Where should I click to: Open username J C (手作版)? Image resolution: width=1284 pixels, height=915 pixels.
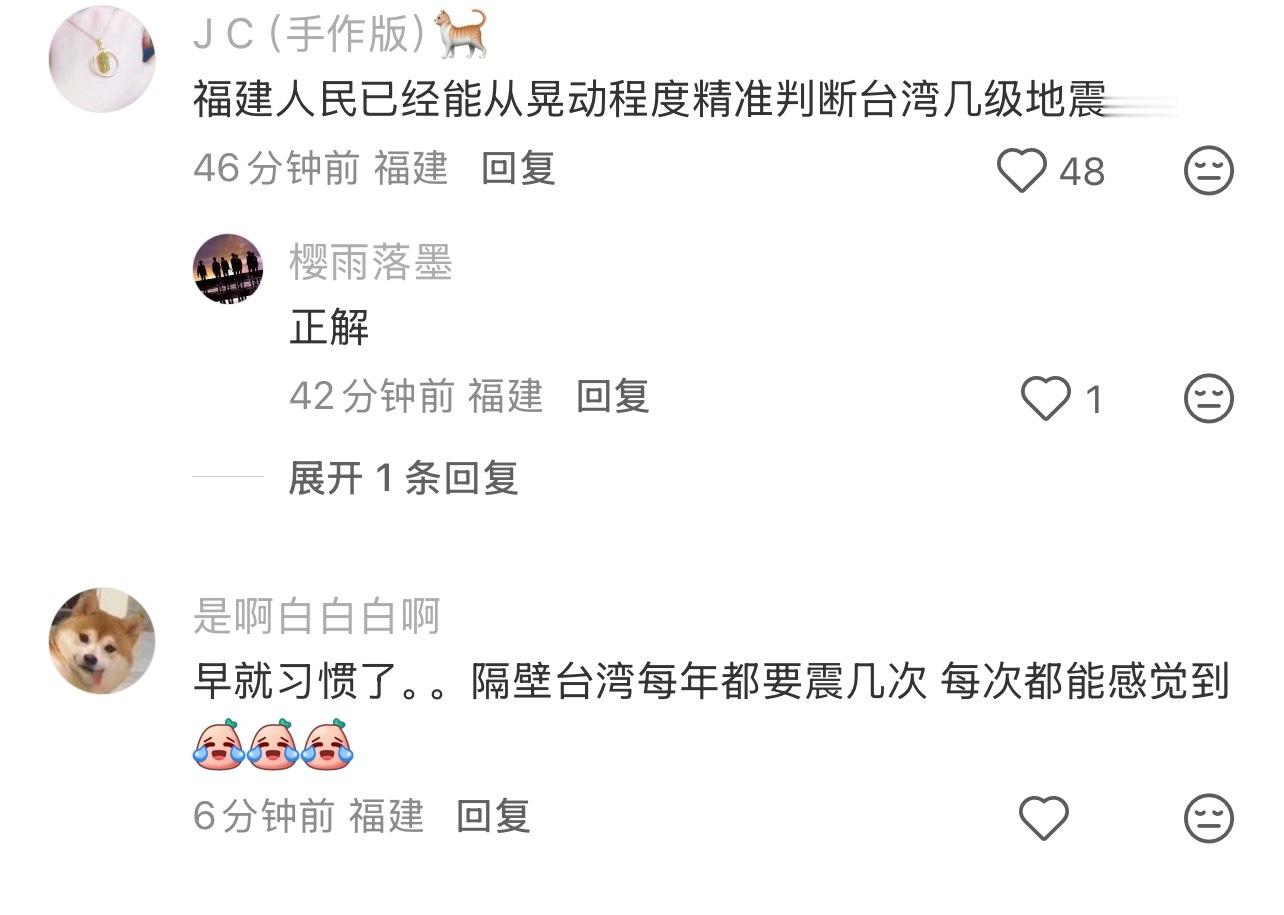pyautogui.click(x=314, y=36)
